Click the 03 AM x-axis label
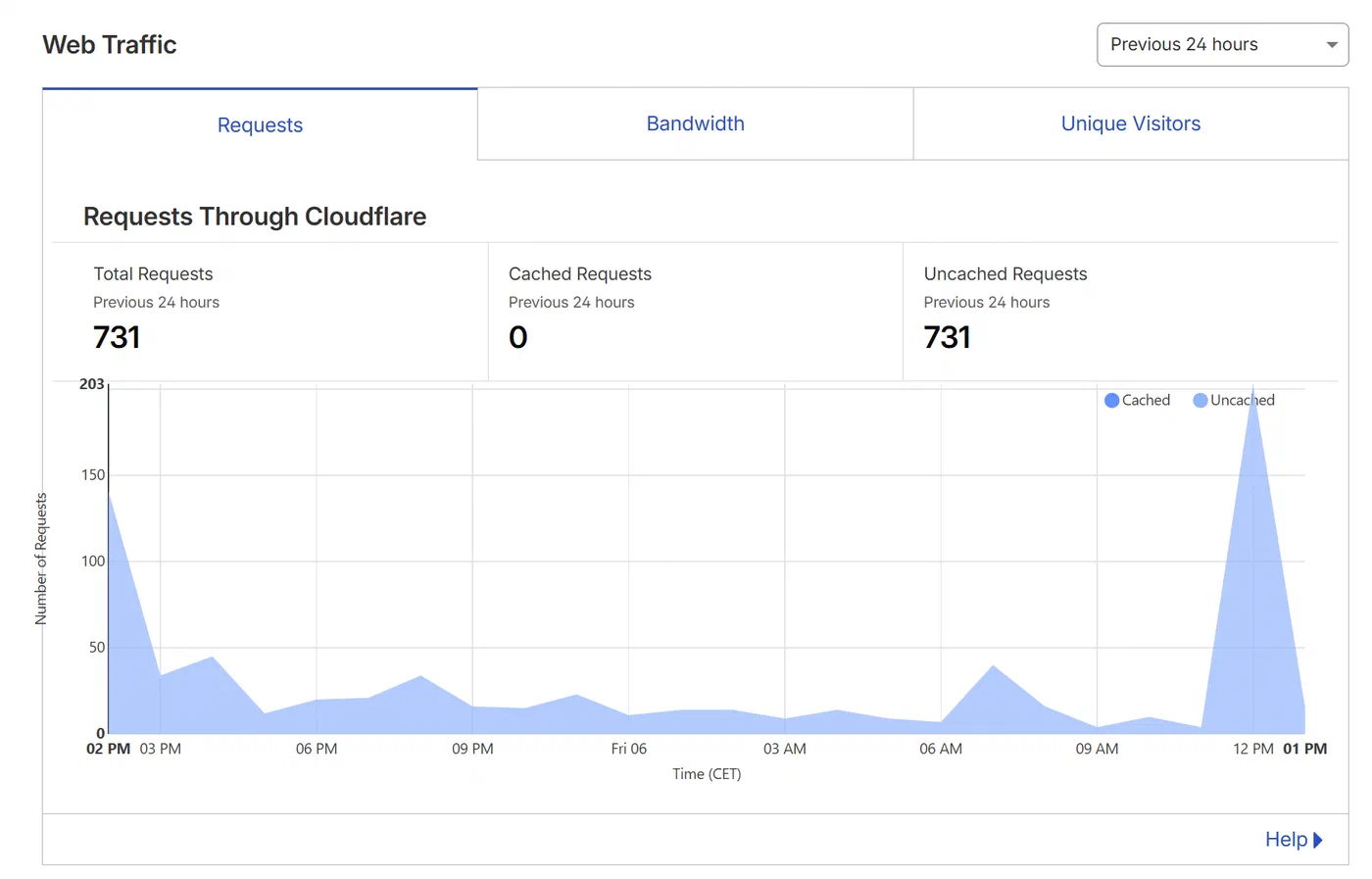Image resolution: width=1372 pixels, height=879 pixels. pyautogui.click(x=784, y=749)
